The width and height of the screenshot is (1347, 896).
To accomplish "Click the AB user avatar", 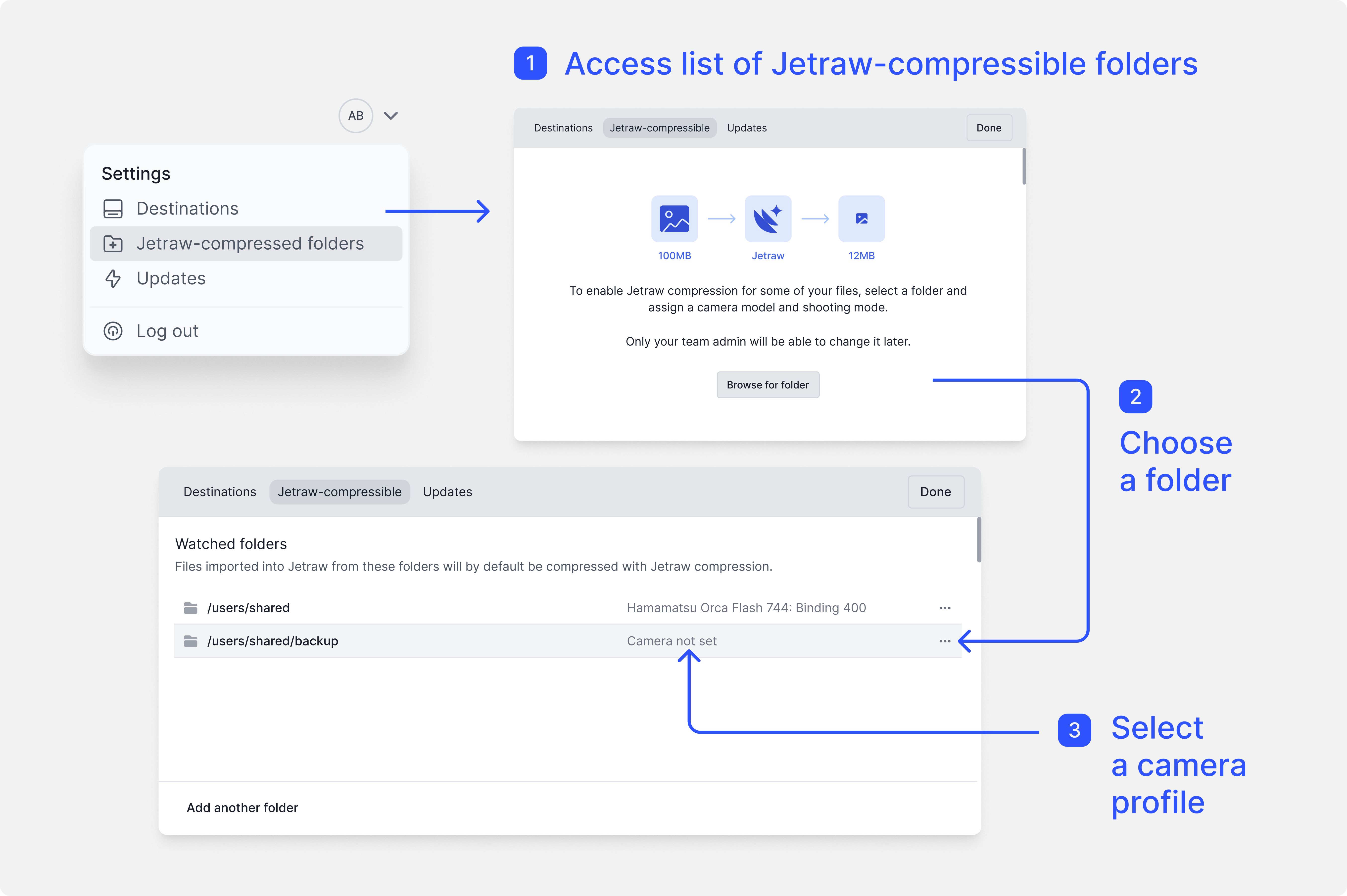I will 355,116.
